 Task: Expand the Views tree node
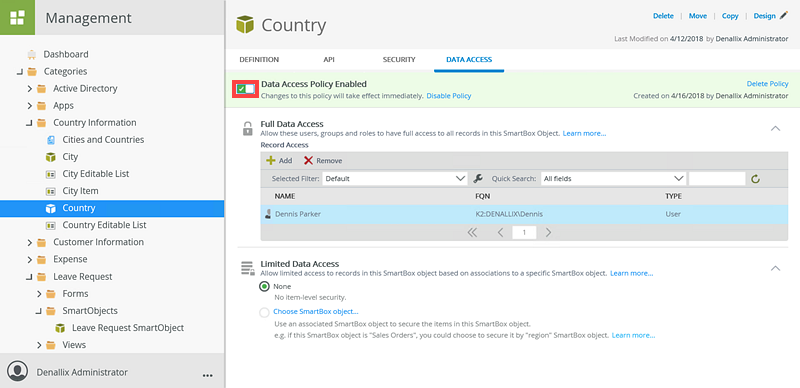coord(39,345)
